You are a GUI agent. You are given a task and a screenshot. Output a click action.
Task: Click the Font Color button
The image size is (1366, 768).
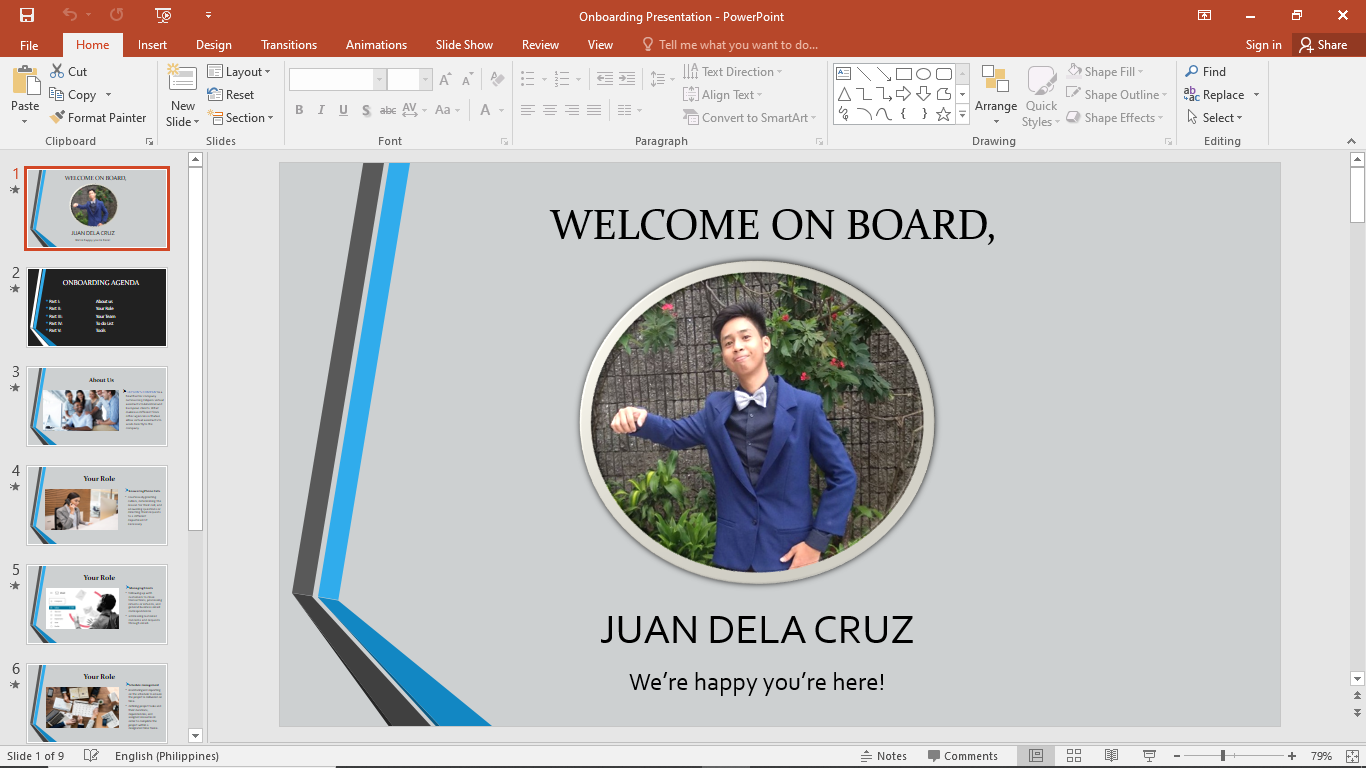(485, 110)
